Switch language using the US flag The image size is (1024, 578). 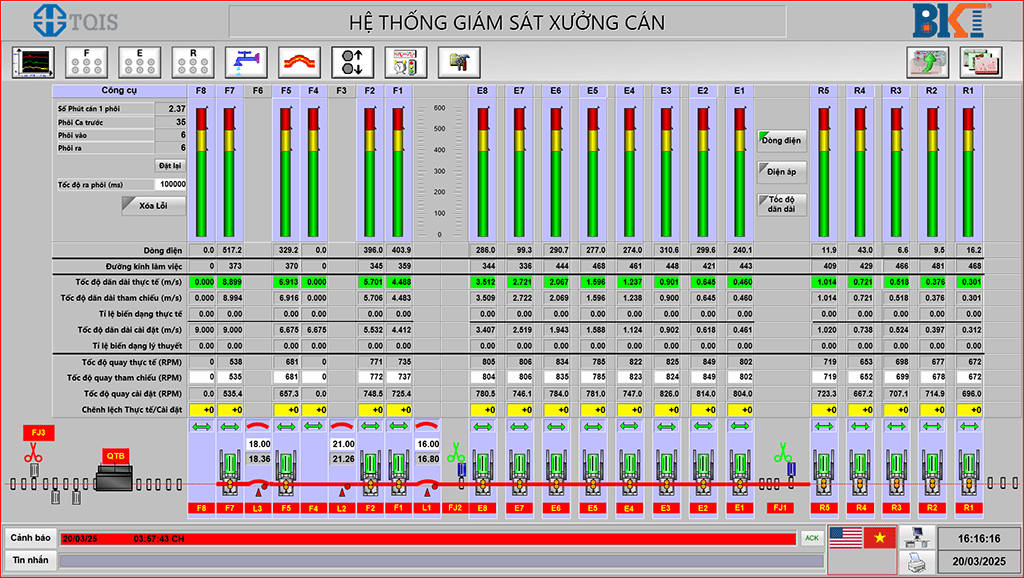click(845, 538)
